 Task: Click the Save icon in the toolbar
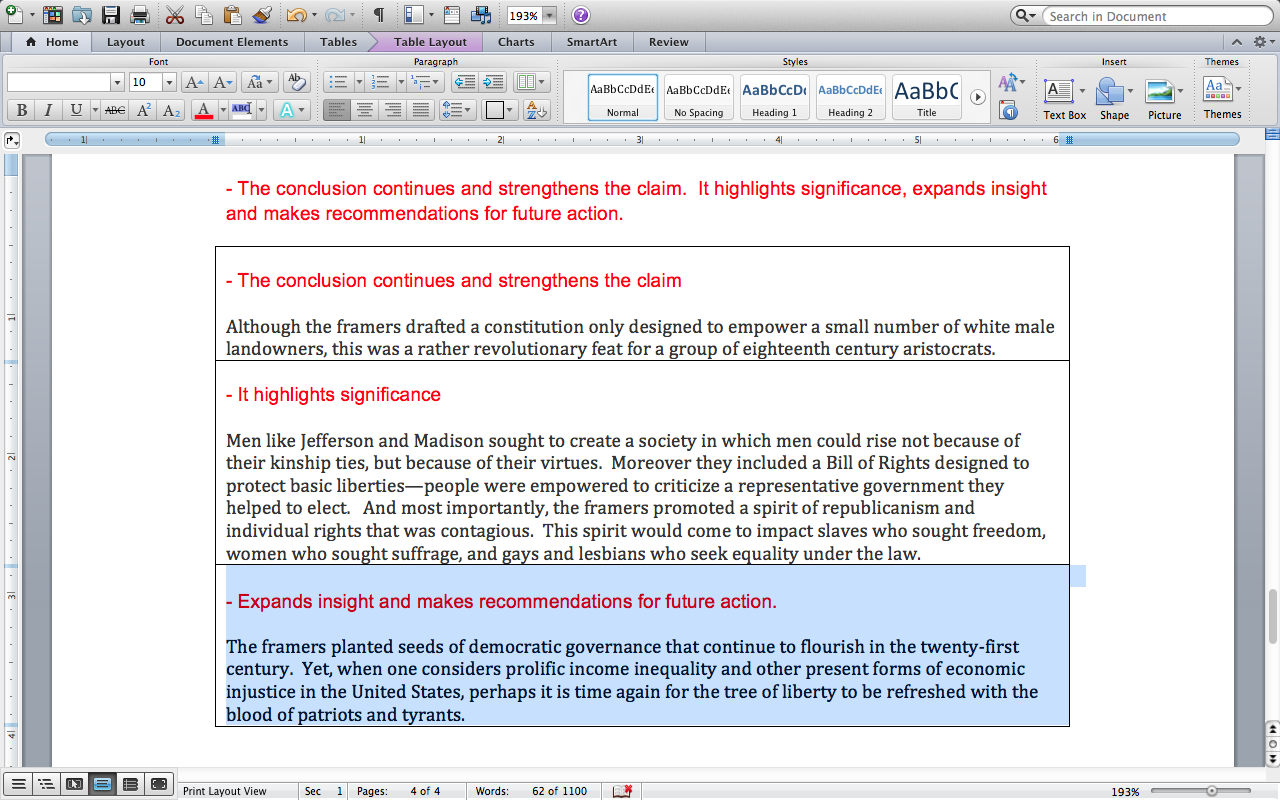tap(110, 15)
